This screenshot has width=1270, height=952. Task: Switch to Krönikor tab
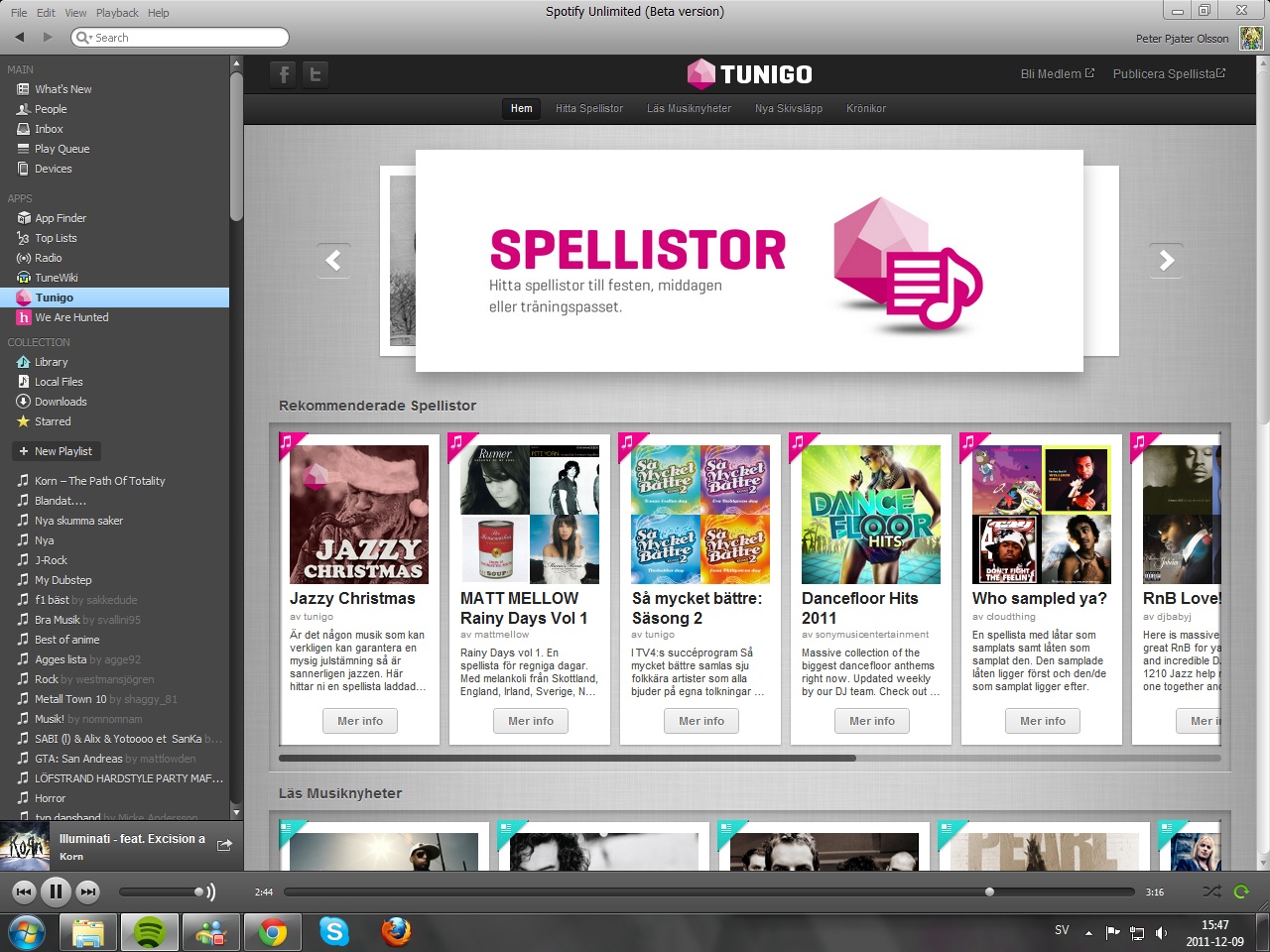click(866, 109)
